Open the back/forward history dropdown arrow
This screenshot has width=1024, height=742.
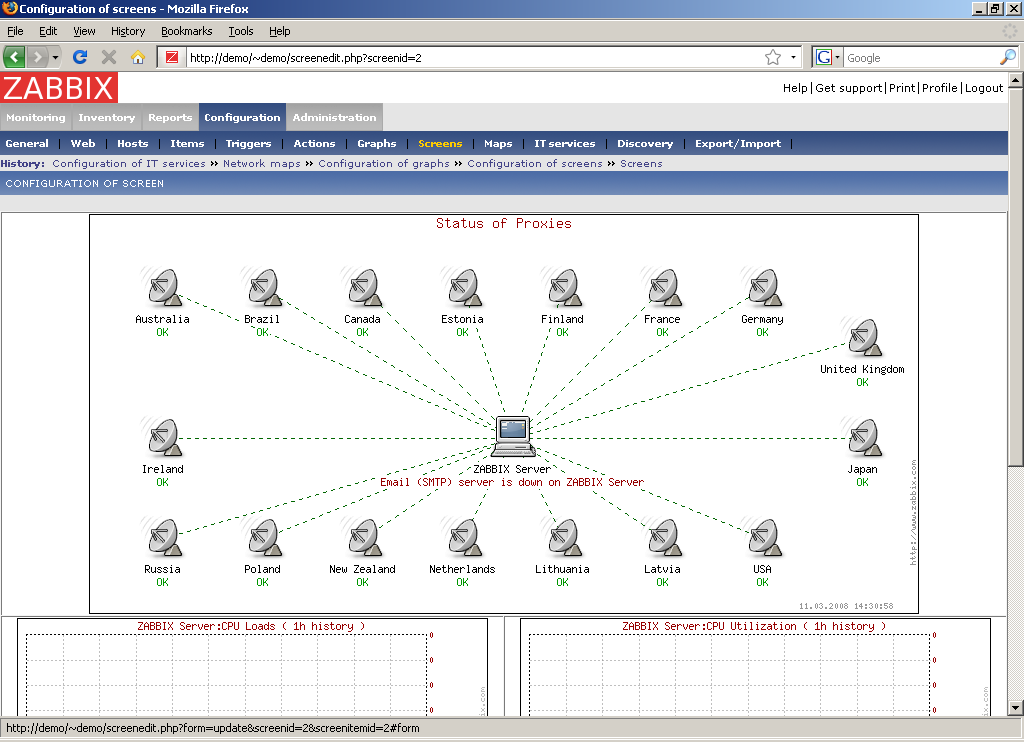(x=55, y=57)
